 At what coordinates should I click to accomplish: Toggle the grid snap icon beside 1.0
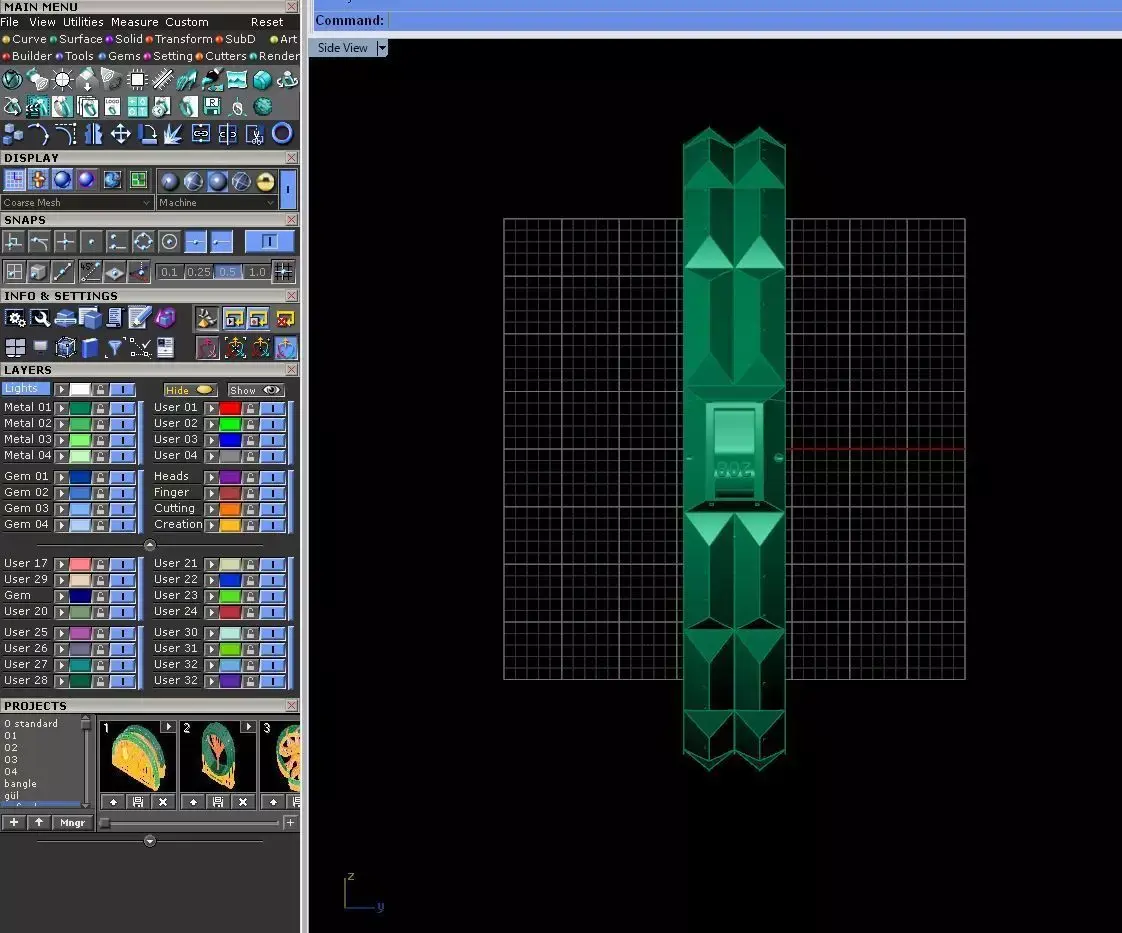[x=283, y=271]
